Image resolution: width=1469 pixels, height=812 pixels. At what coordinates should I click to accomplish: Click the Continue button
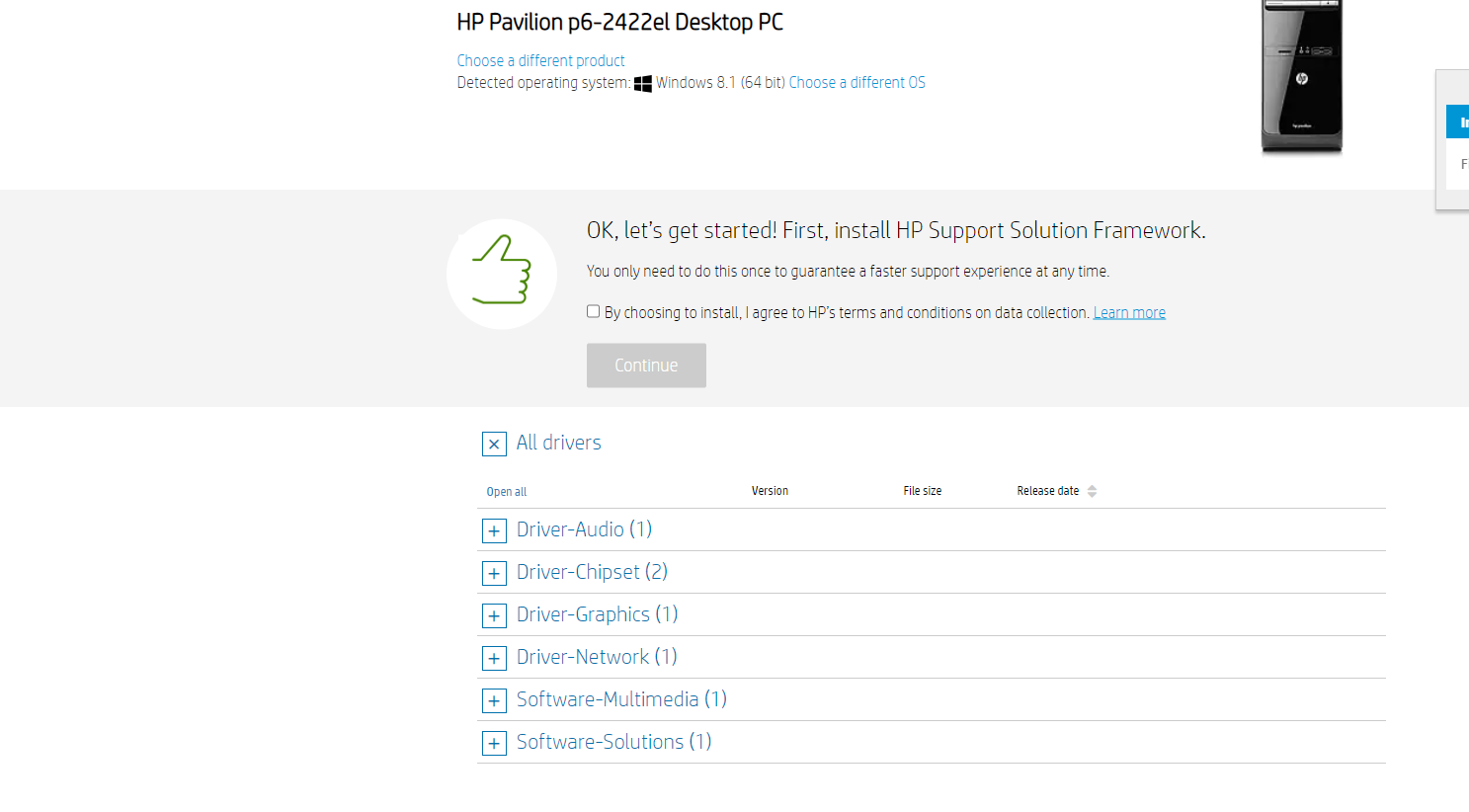[646, 365]
